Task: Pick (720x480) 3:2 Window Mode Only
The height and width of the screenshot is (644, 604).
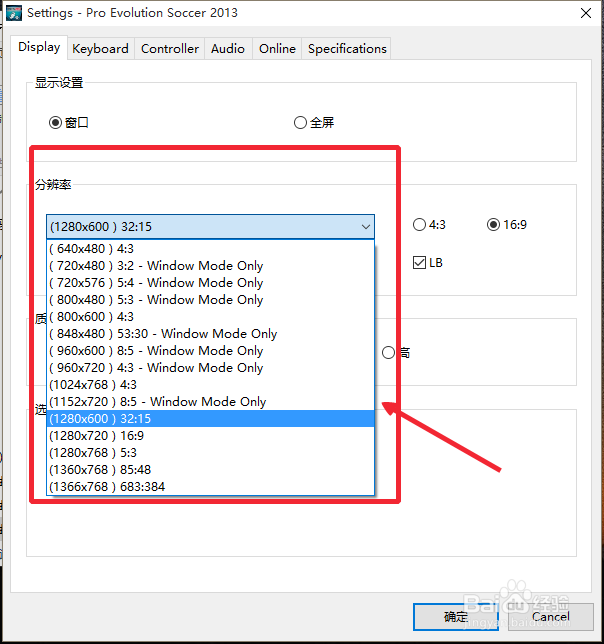Action: (211, 266)
